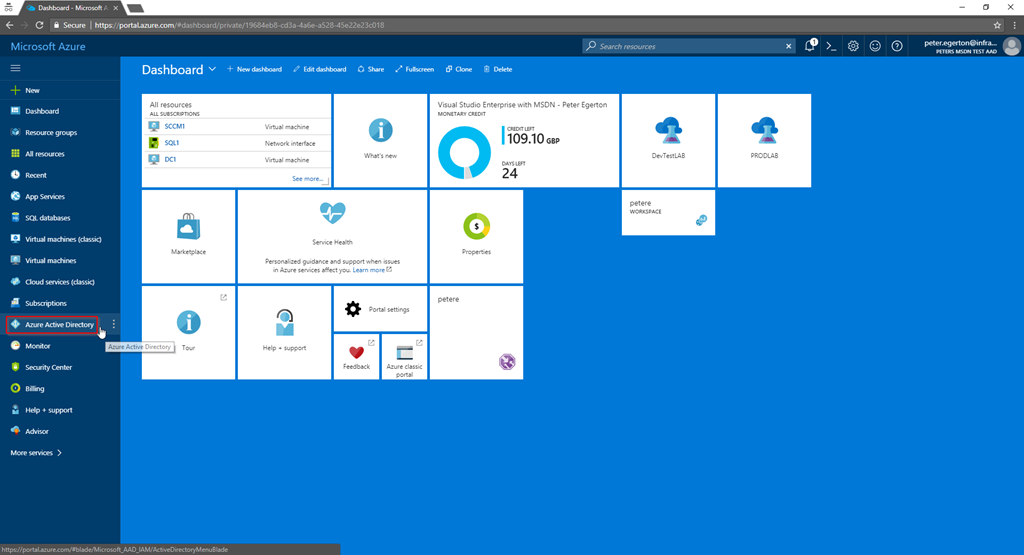This screenshot has width=1024, height=555.
Task: Toggle Fullscreen dashboard mode
Action: click(x=414, y=70)
